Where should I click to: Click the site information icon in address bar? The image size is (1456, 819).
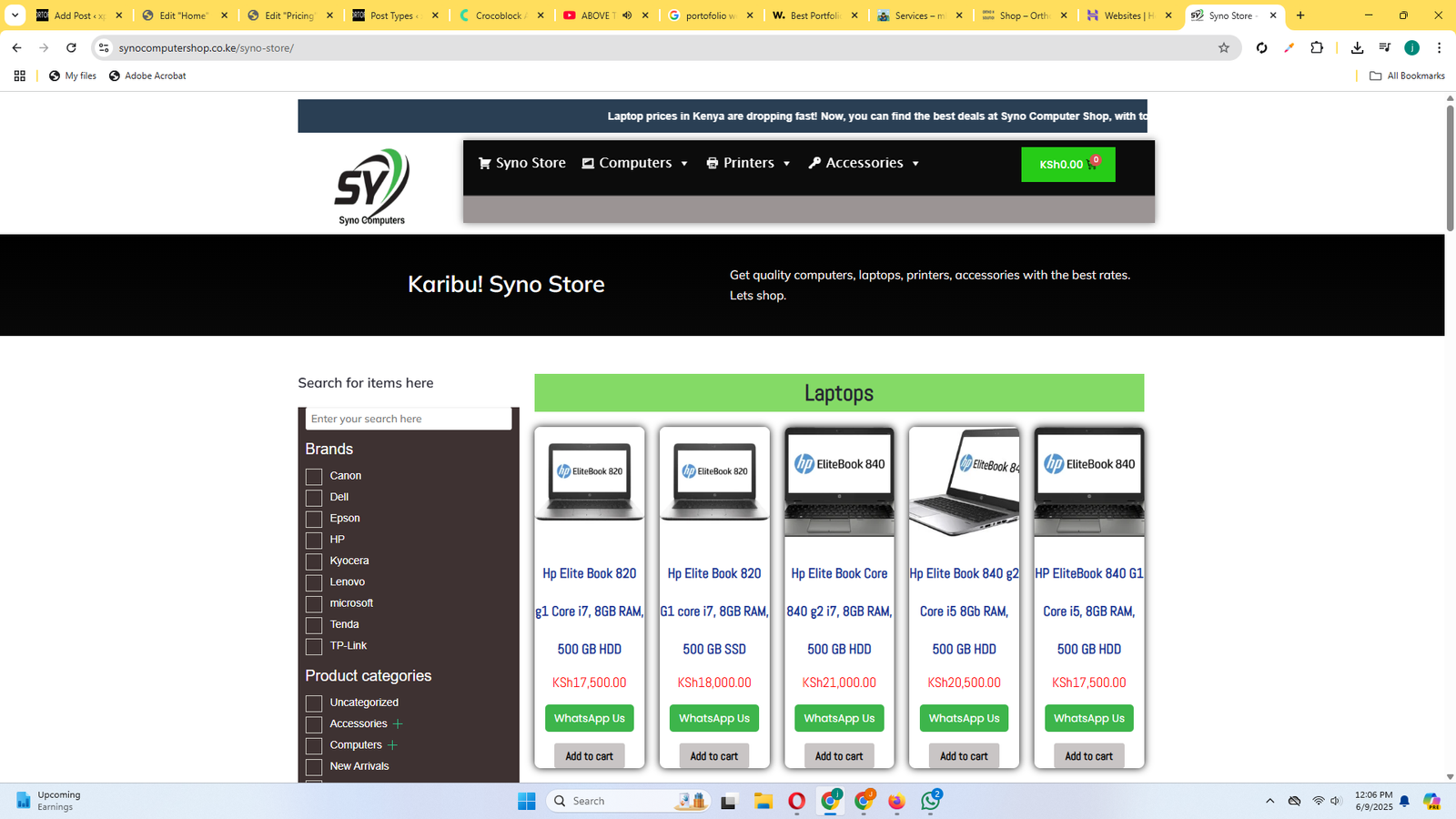pos(104,47)
